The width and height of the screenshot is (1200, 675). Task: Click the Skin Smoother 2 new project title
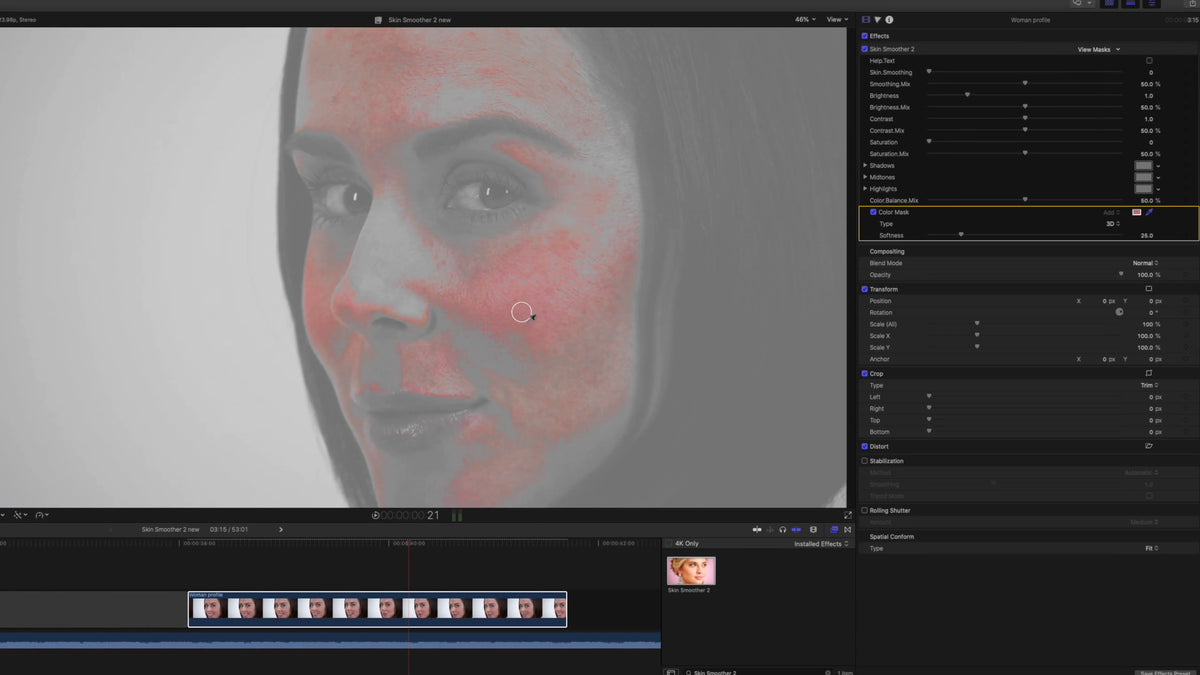click(418, 19)
